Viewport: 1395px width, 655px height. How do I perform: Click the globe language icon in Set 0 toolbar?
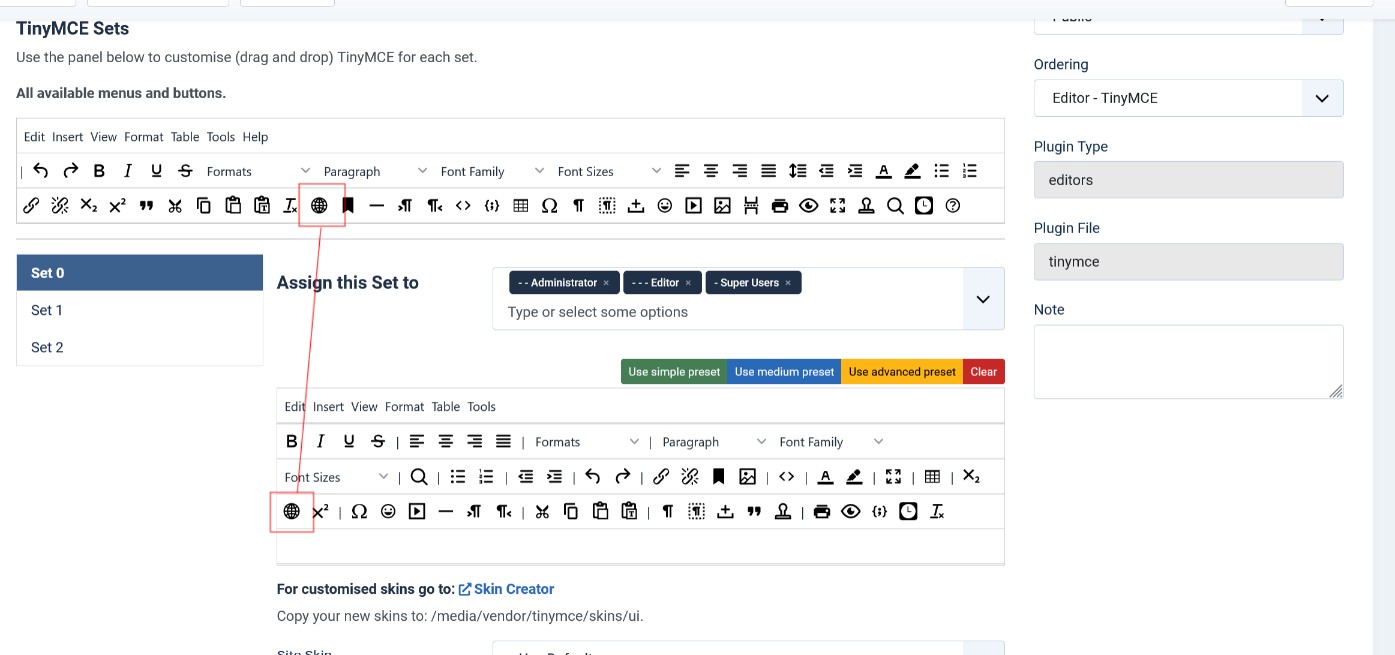[292, 512]
